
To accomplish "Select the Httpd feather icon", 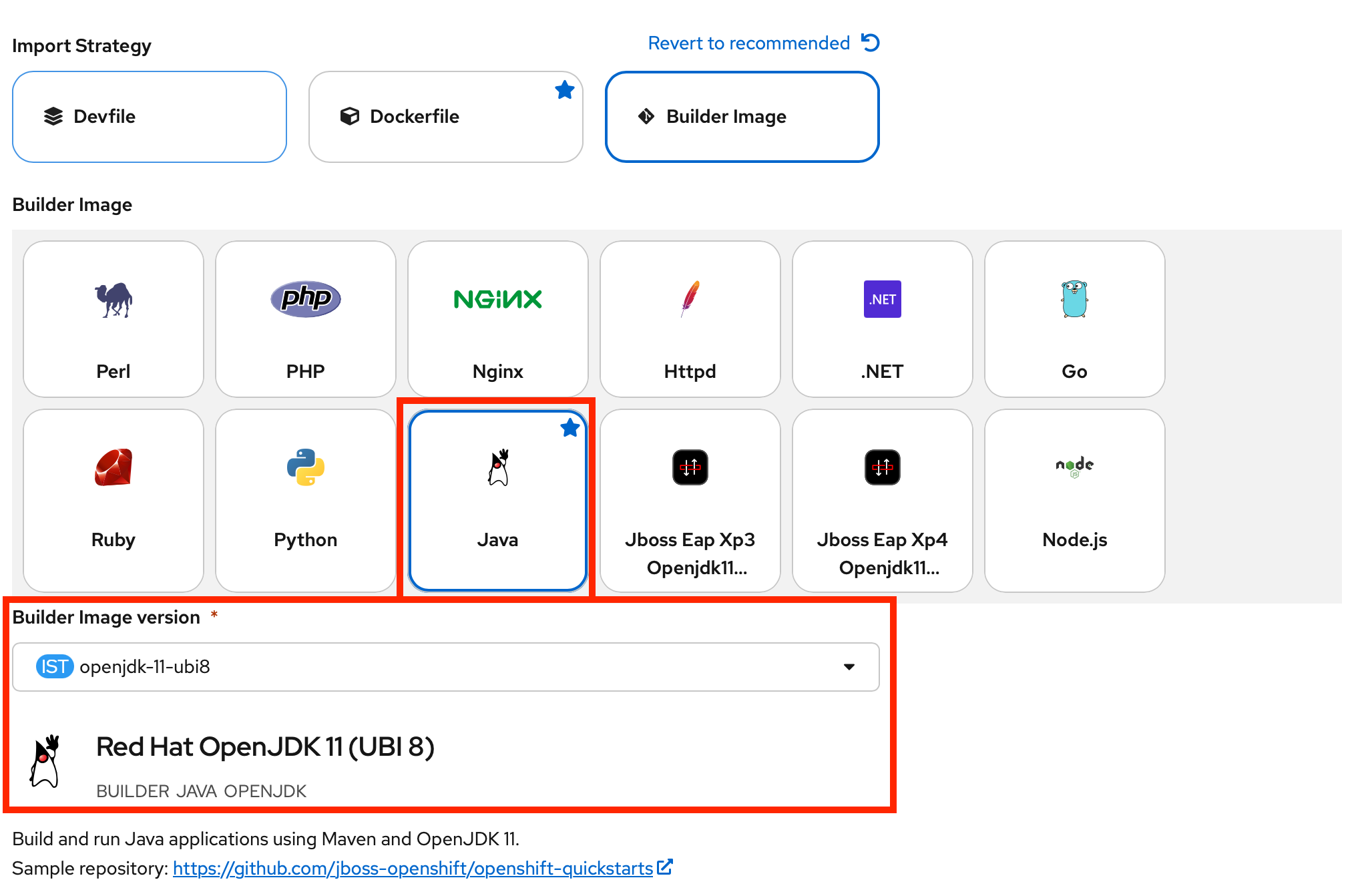I will point(690,298).
